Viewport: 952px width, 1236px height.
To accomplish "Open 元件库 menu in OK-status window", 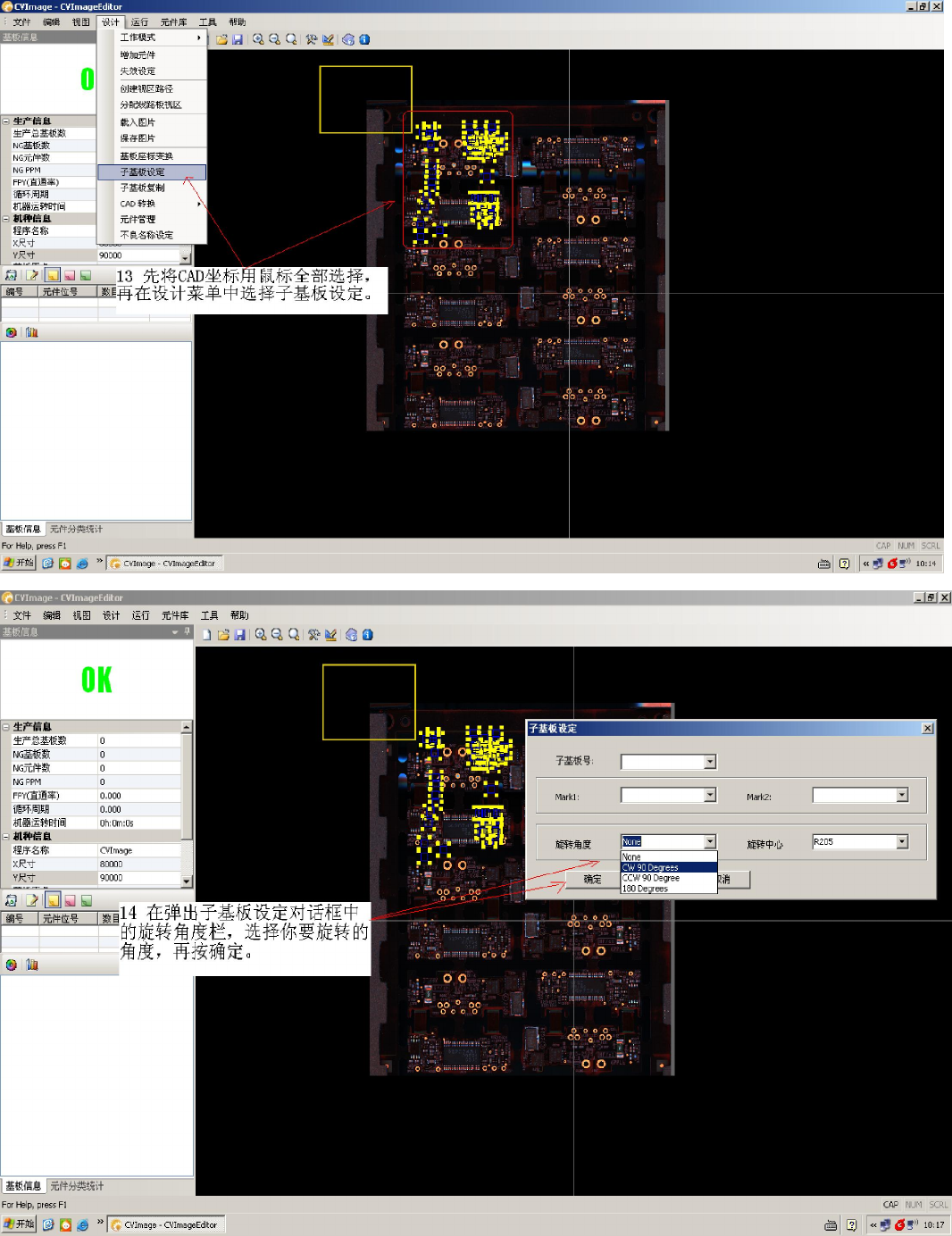I will point(175,615).
